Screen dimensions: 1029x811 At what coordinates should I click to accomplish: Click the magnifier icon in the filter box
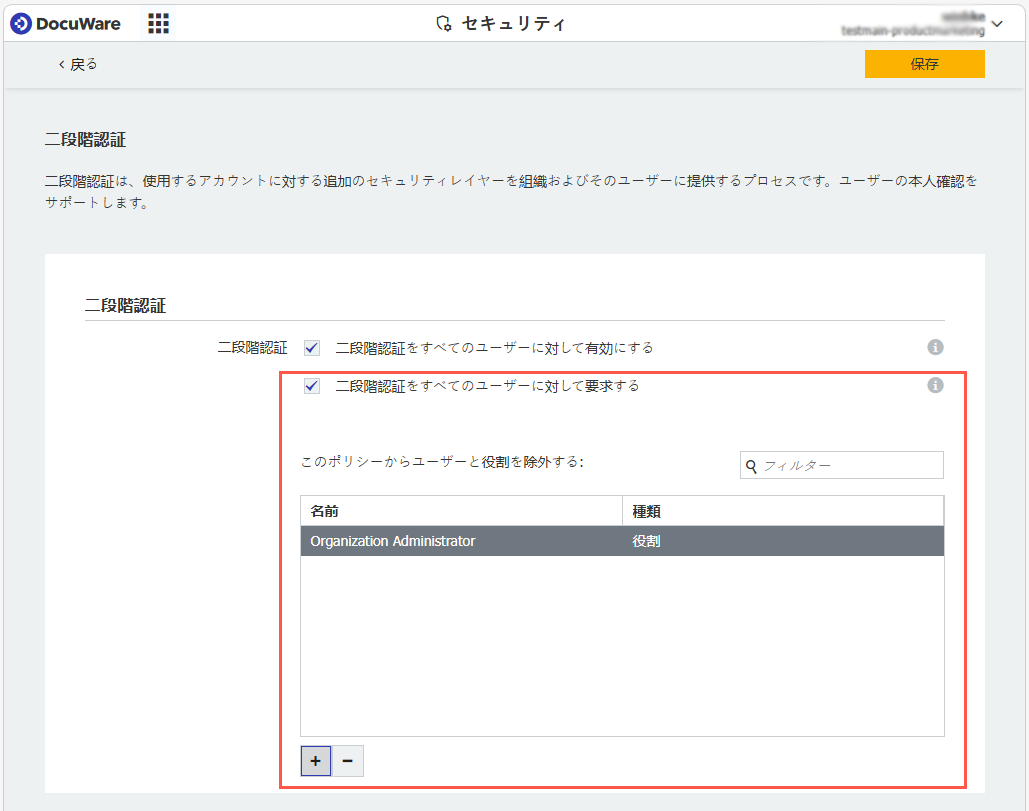751,466
